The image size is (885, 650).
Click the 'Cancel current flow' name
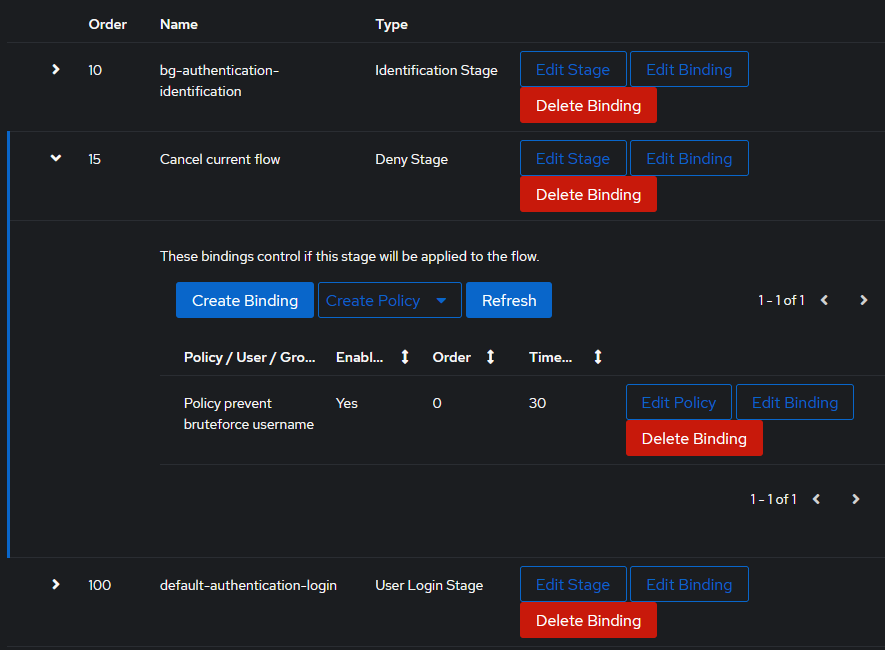220,159
